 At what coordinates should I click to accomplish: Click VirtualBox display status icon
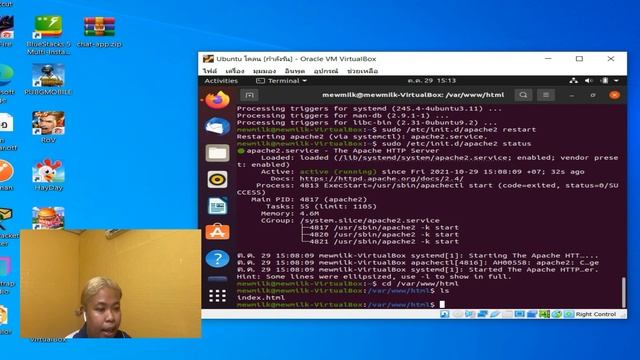click(x=520, y=314)
